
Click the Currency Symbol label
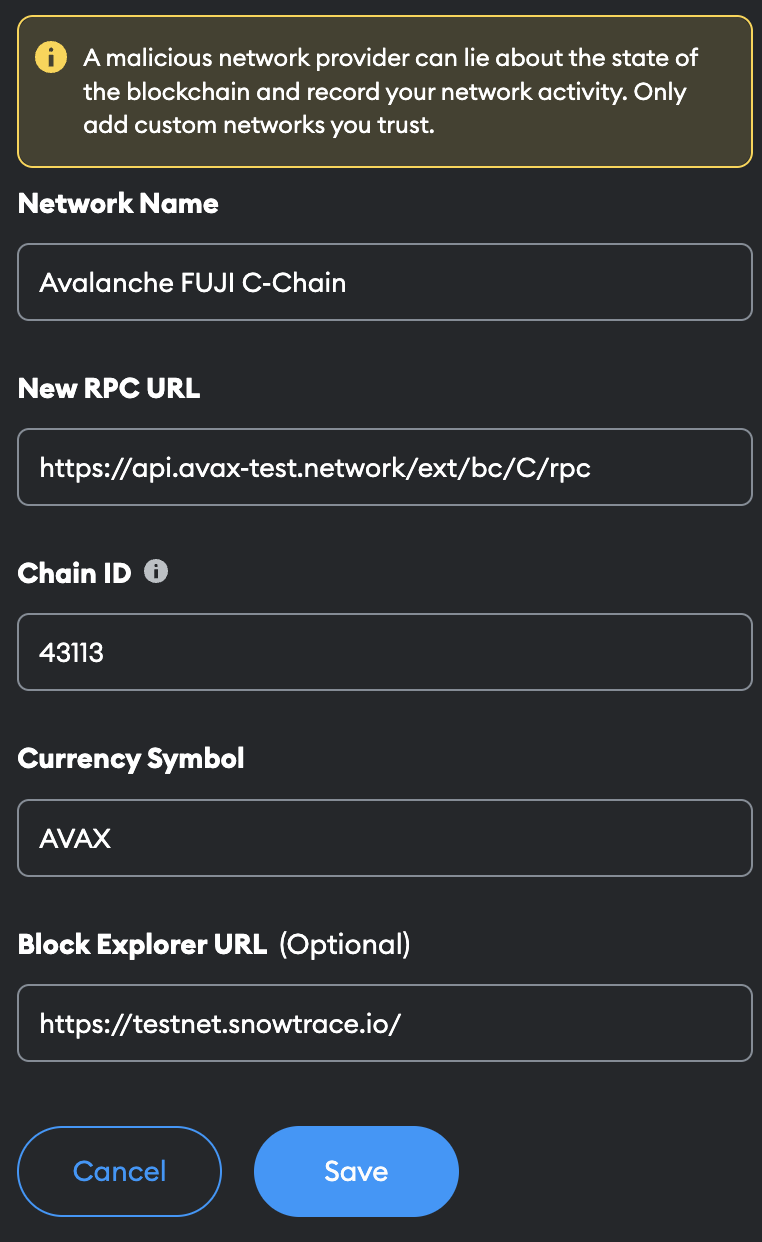[x=131, y=759]
